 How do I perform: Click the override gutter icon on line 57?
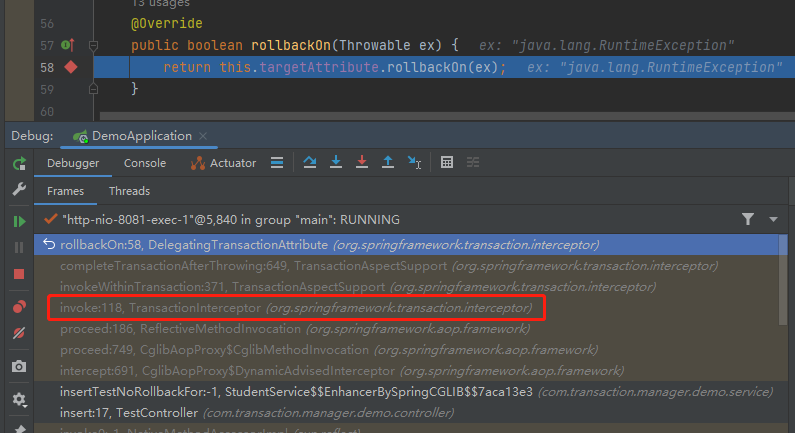[68, 45]
